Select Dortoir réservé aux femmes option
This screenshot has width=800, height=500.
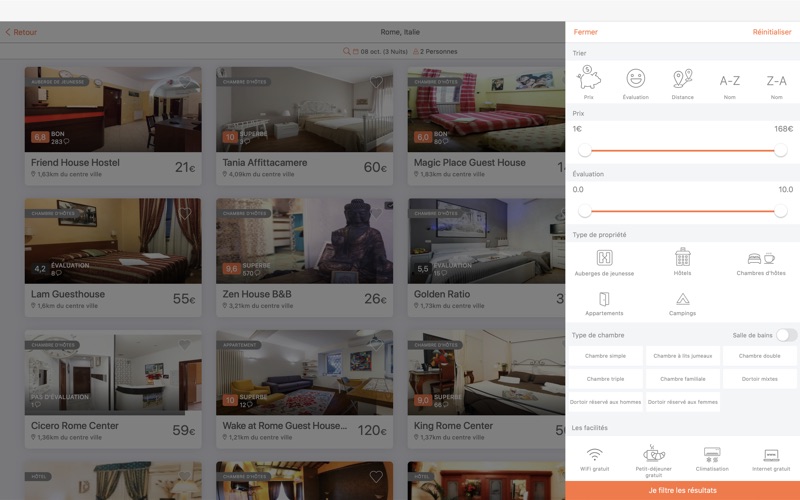pos(683,402)
